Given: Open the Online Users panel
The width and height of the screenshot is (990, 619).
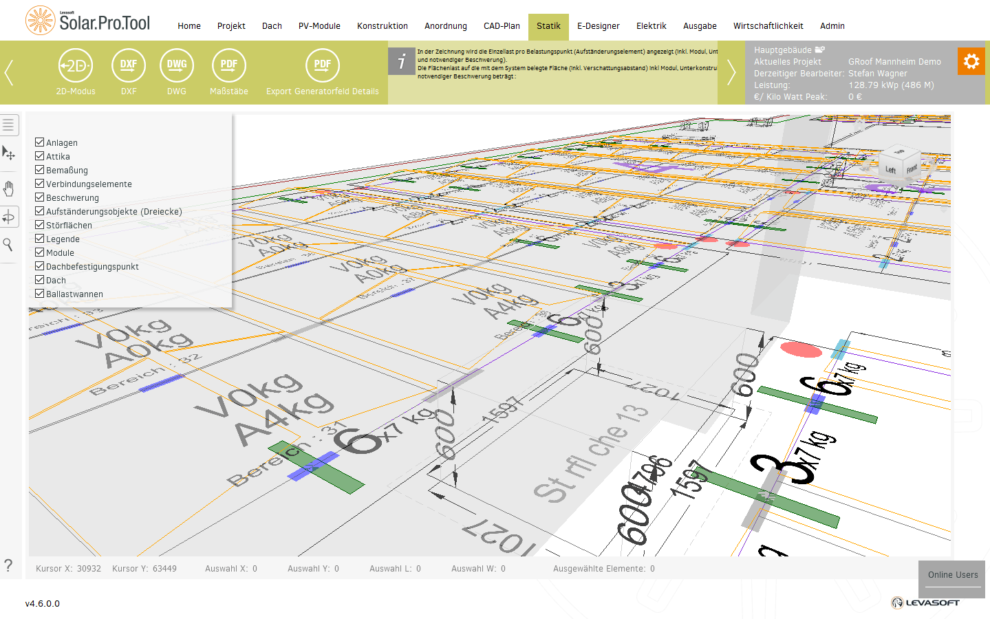Looking at the screenshot, I should [952, 575].
